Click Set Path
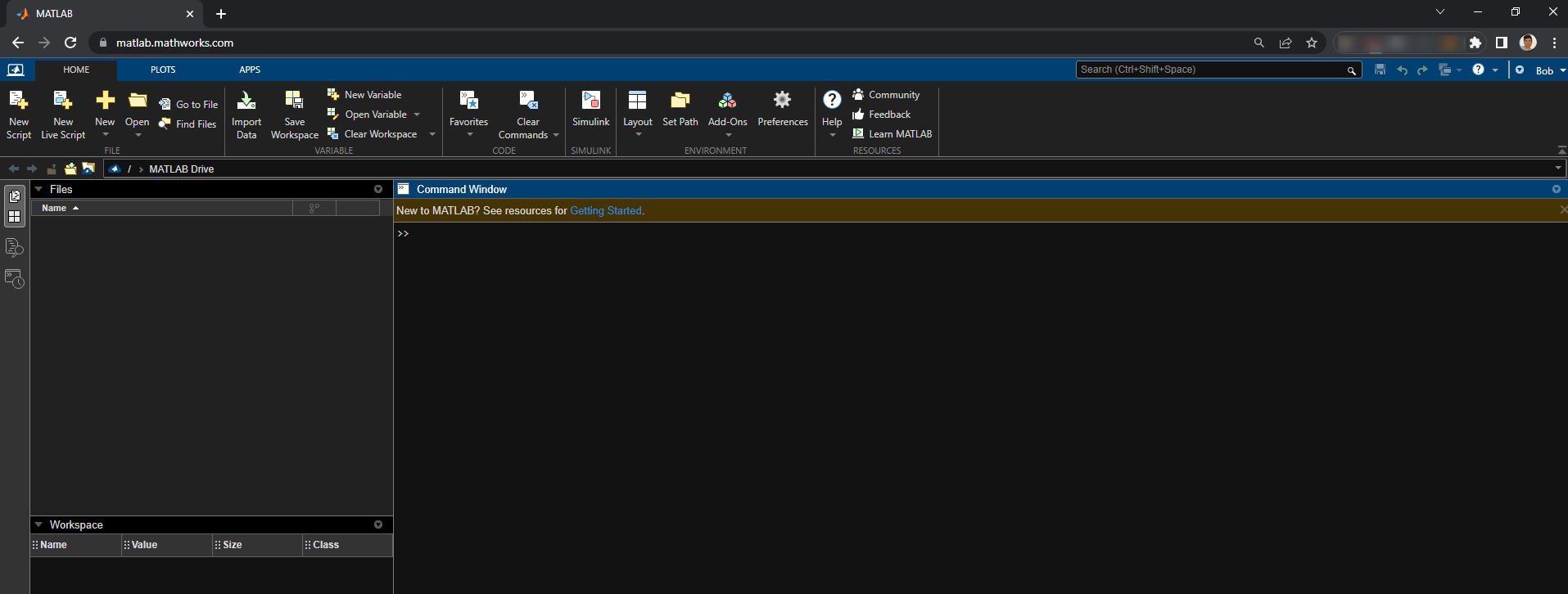Viewport: 1568px width, 594px height. point(680,109)
